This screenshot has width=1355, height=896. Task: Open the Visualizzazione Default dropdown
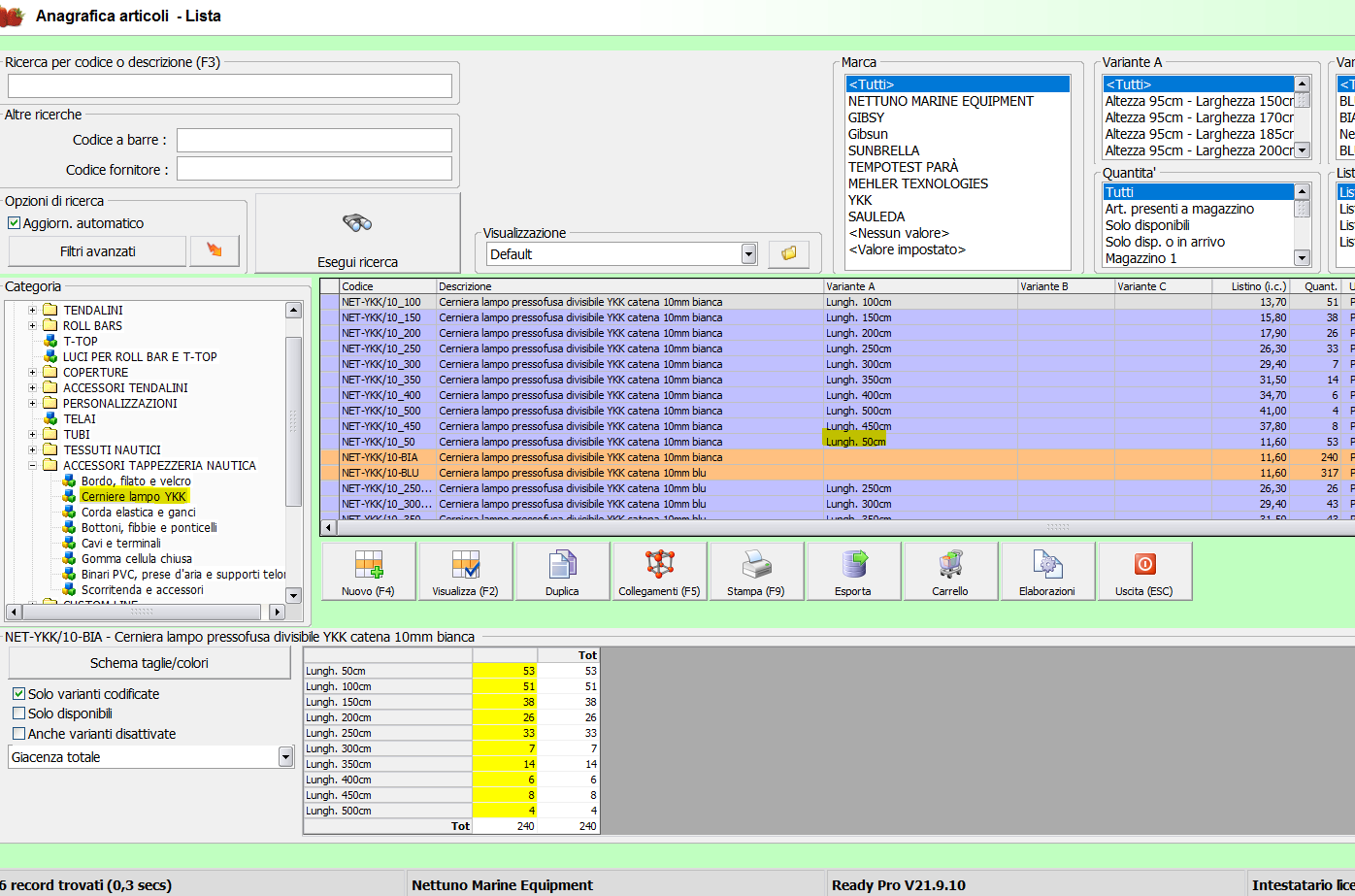pos(748,254)
